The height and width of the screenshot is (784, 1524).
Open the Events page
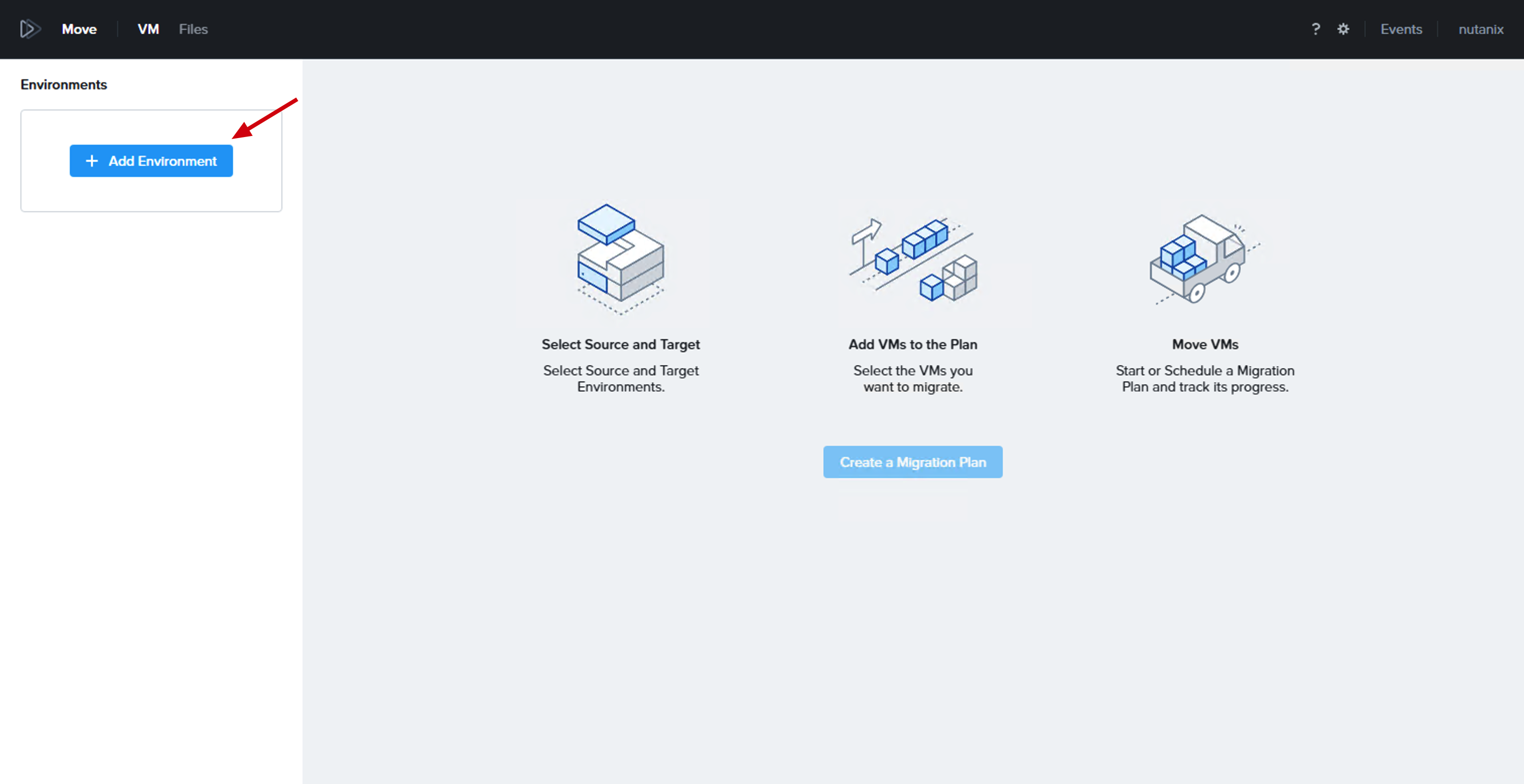coord(1401,29)
